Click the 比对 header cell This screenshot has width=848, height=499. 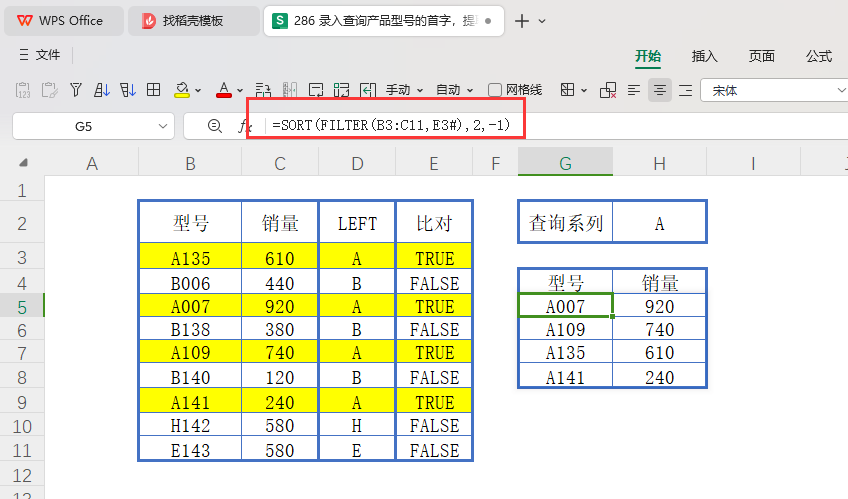(x=434, y=223)
